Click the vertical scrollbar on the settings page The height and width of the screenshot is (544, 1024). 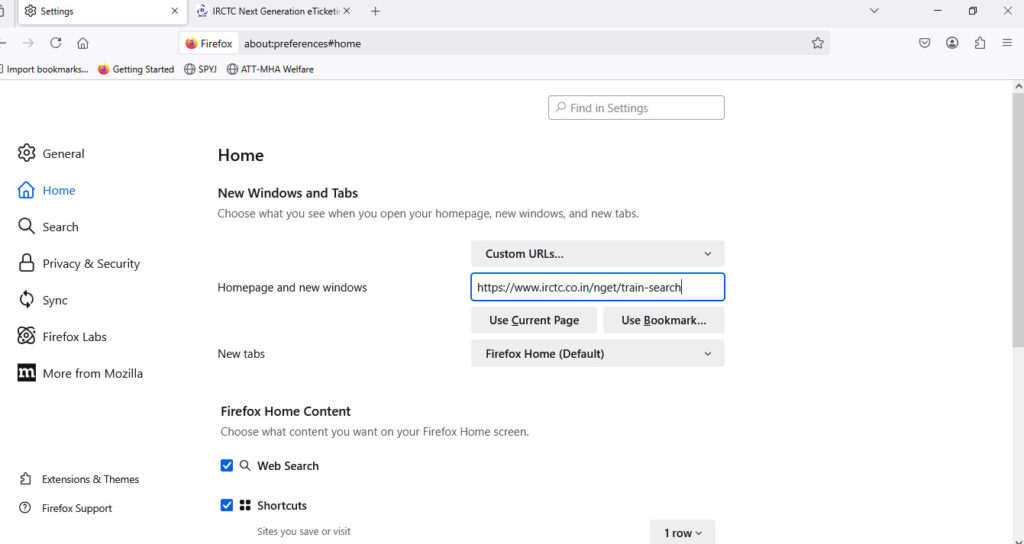click(1018, 220)
